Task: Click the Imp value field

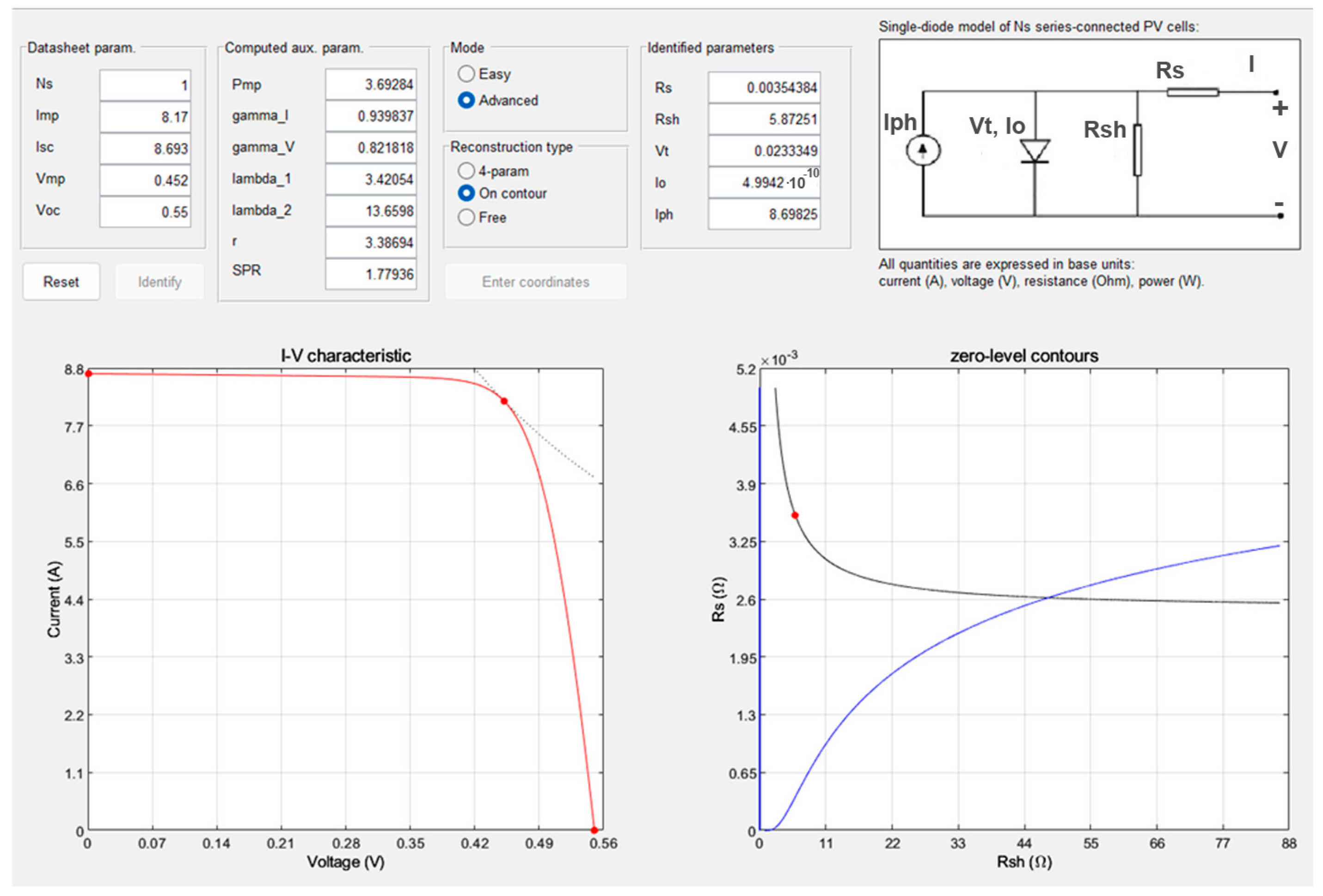Action: click(145, 117)
